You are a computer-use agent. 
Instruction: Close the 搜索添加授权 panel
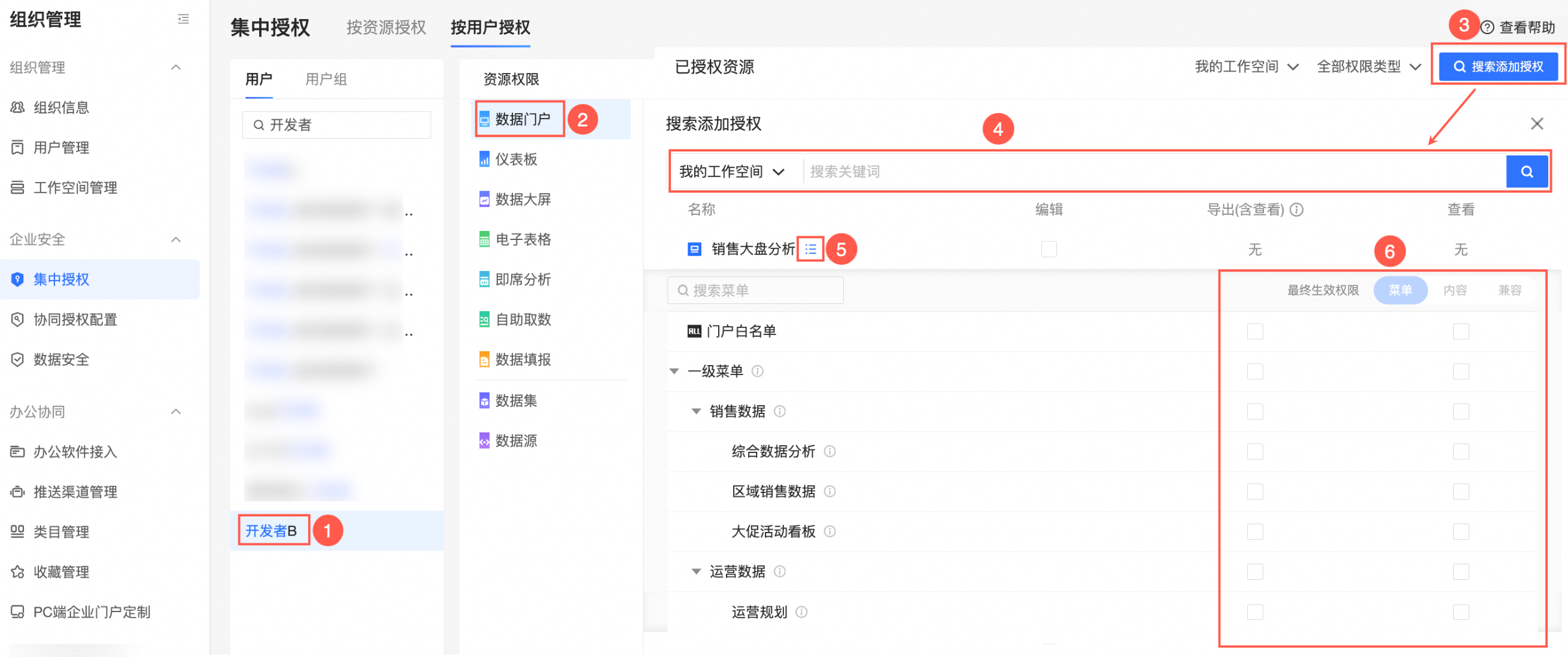click(1536, 124)
